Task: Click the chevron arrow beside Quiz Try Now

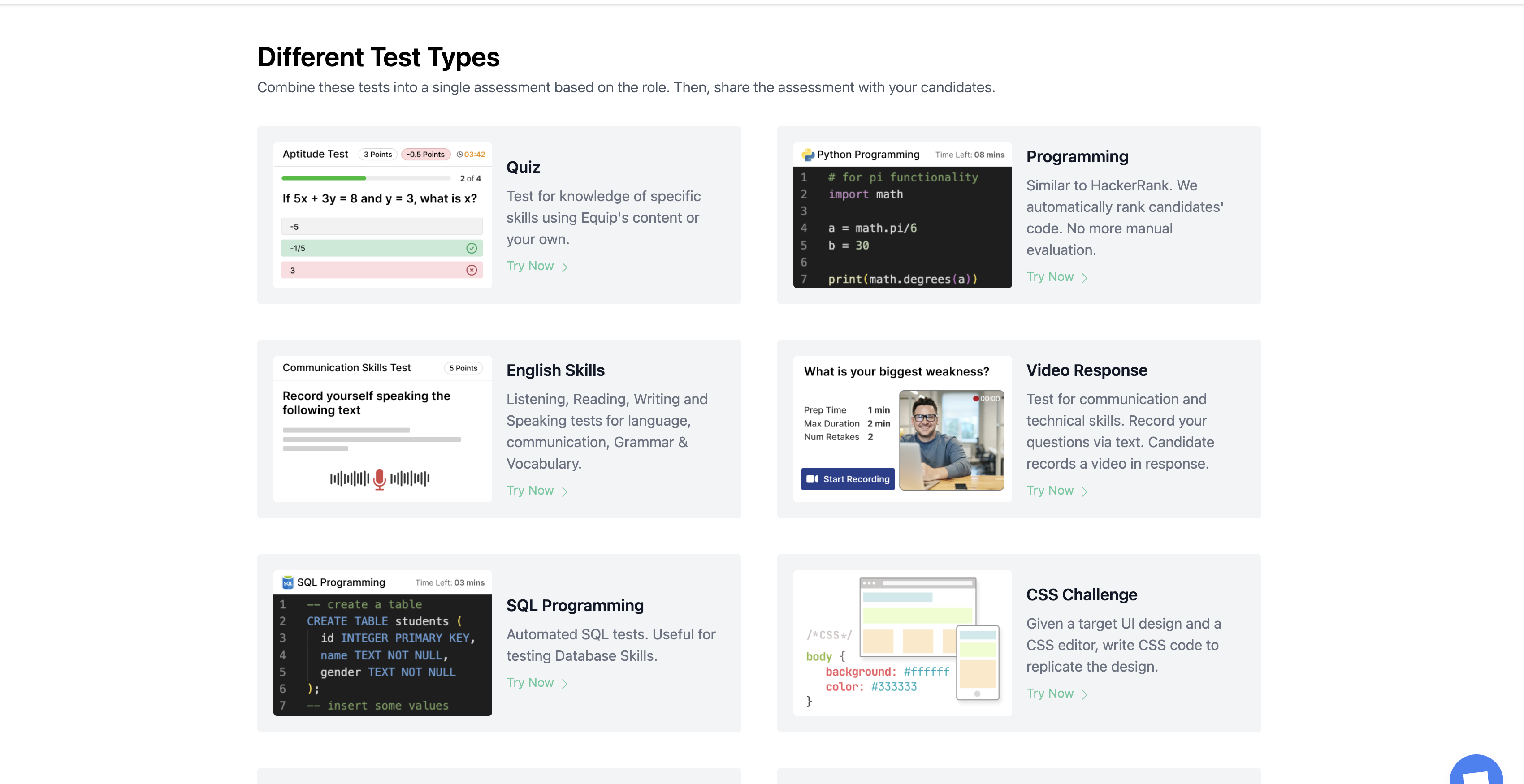Action: pyautogui.click(x=564, y=267)
